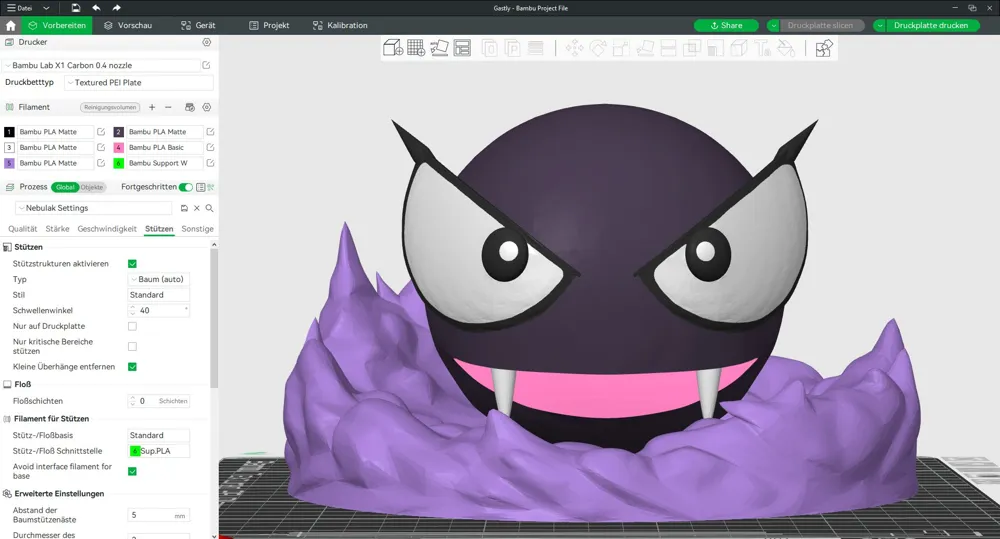1000x539 pixels.
Task: Click the Redo arrow
Action: (x=116, y=8)
